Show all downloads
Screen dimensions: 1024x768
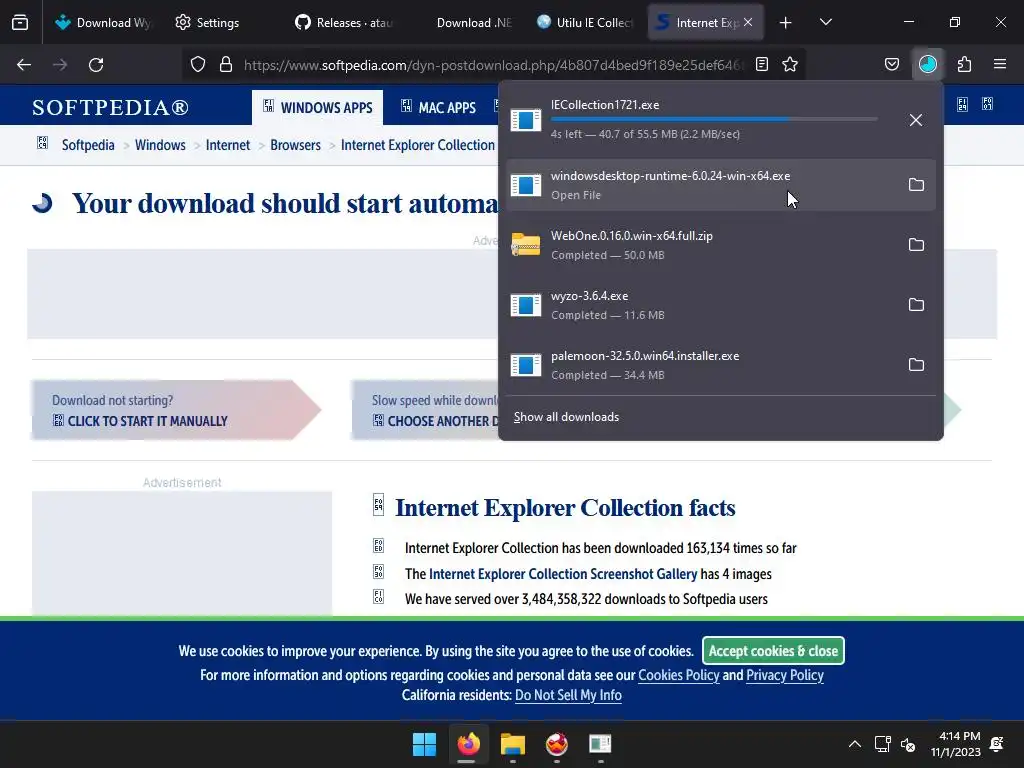(x=566, y=417)
